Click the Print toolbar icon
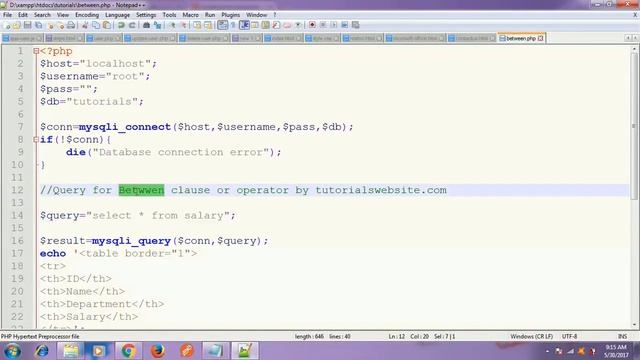The width and height of the screenshot is (640, 360). tap(71, 25)
